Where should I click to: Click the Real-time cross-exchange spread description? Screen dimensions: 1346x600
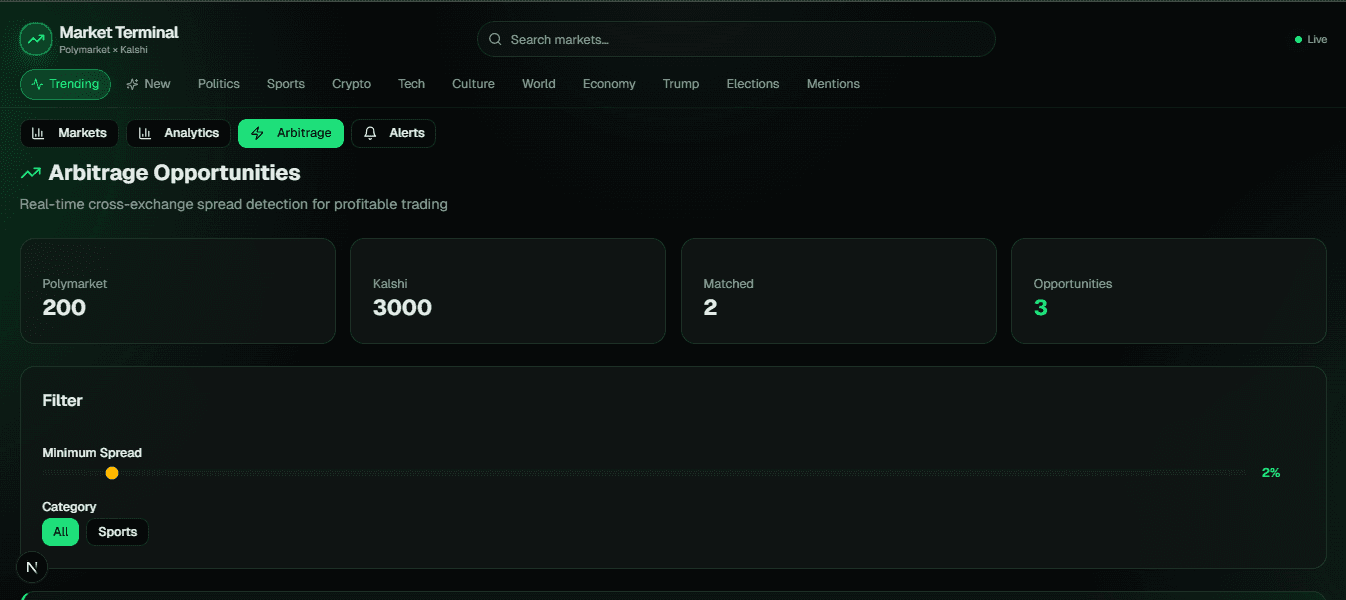point(234,204)
